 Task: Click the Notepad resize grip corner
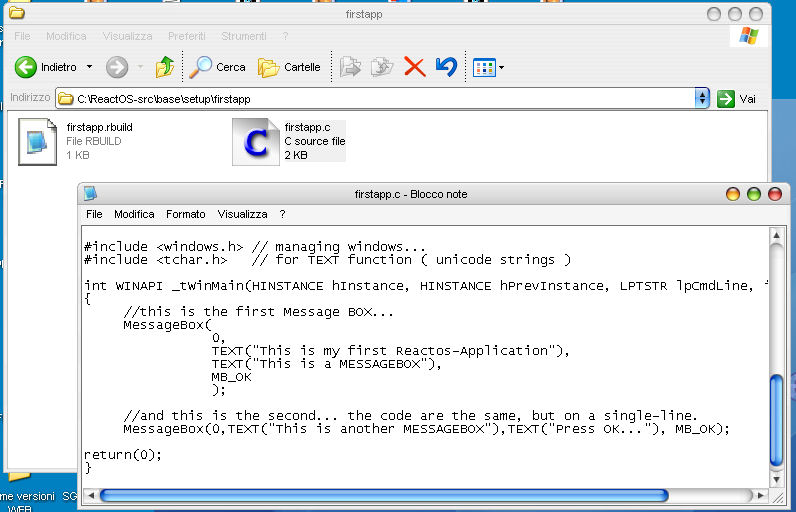777,498
